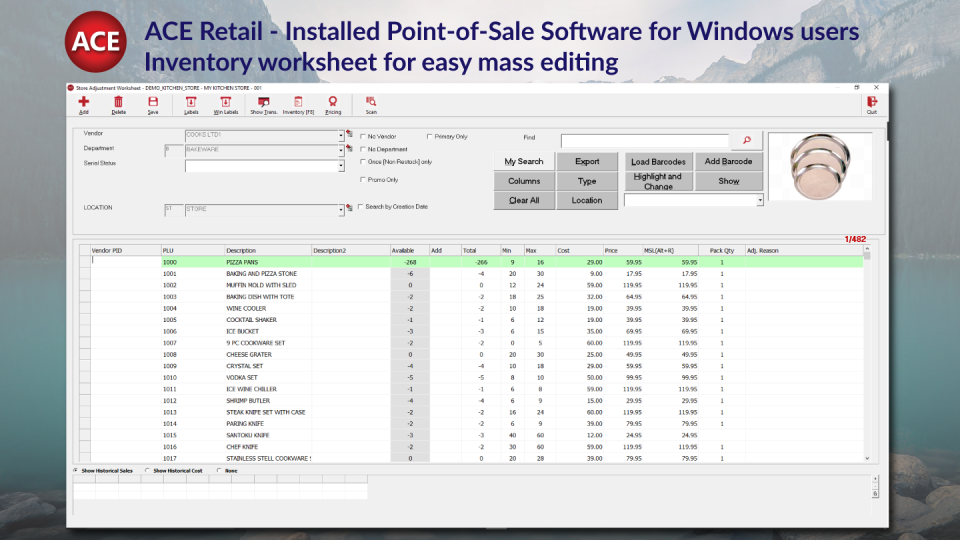The image size is (960, 540).
Task: Open the Labels toolbar icon
Action: [191, 102]
